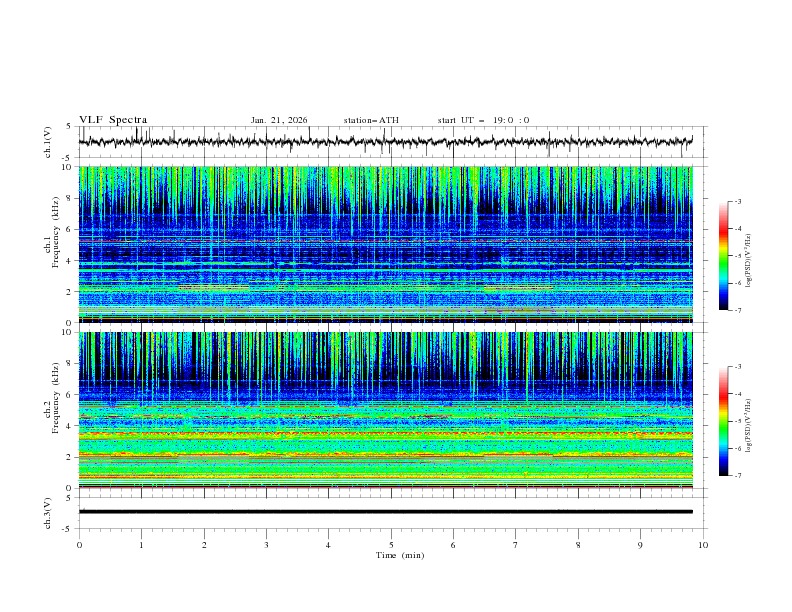The image size is (792, 612).
Task: Click the "station=ATH" label
Action: (371, 120)
